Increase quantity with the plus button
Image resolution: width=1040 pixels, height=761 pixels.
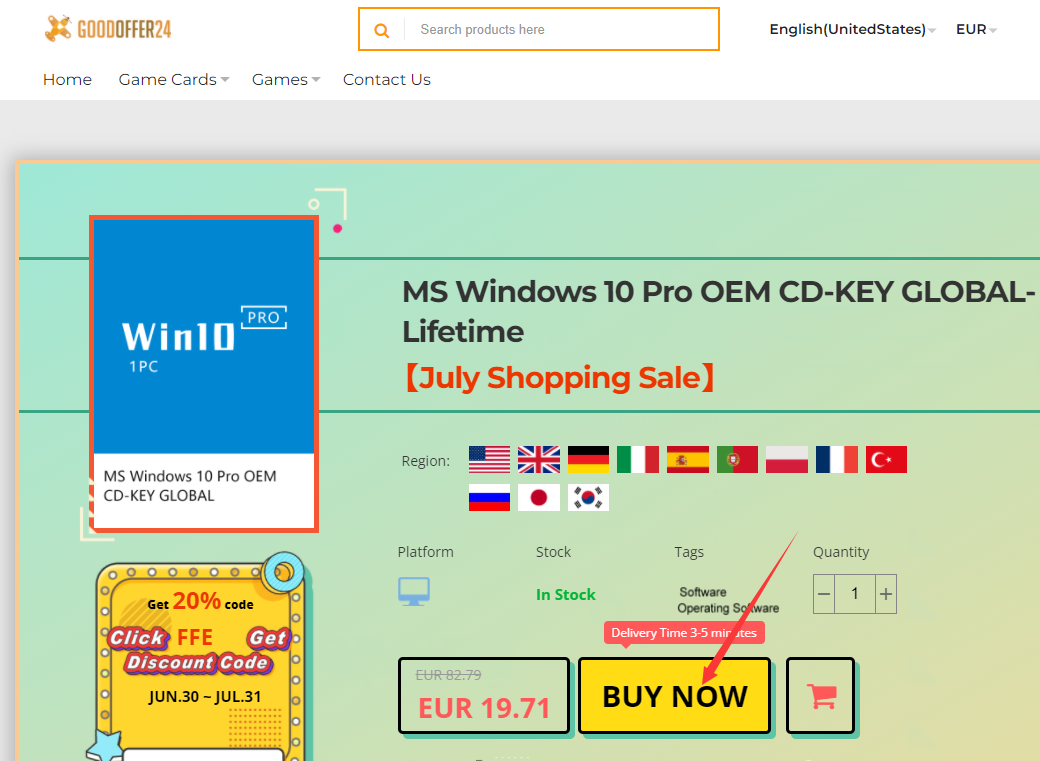(885, 594)
